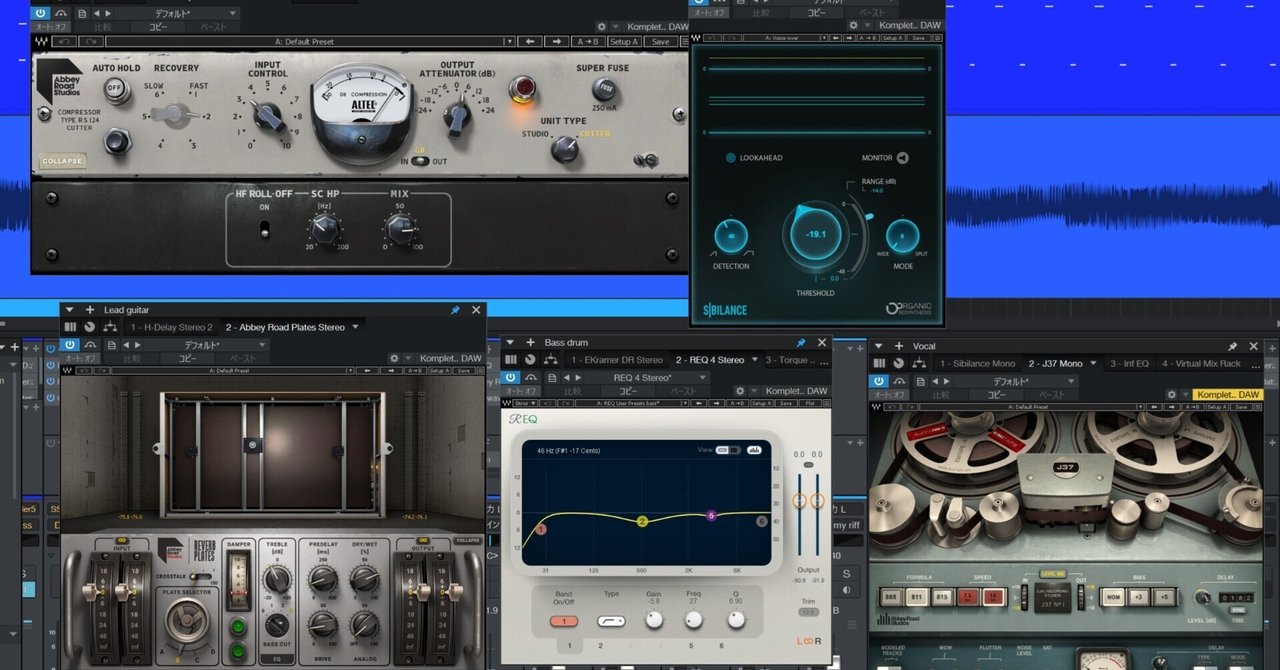Click the COLLAPSE button on RS124 compressor
Viewport: 1280px width, 670px height.
pos(63,161)
